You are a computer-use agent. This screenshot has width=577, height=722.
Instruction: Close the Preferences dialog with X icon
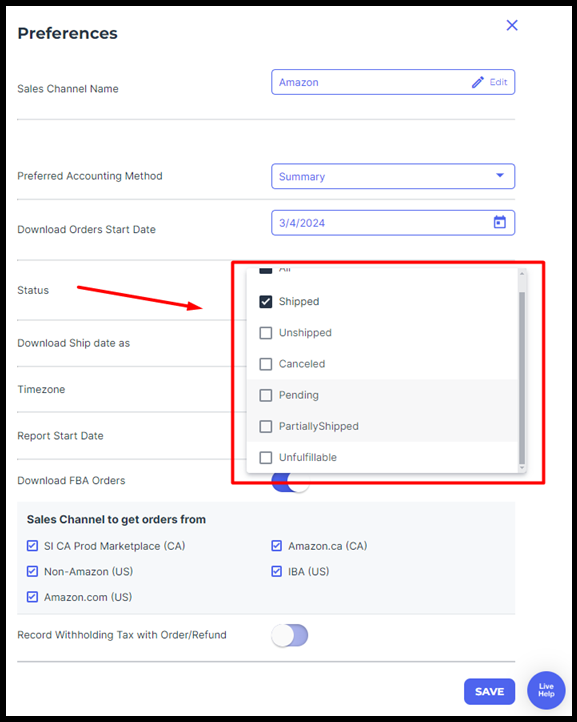(512, 25)
